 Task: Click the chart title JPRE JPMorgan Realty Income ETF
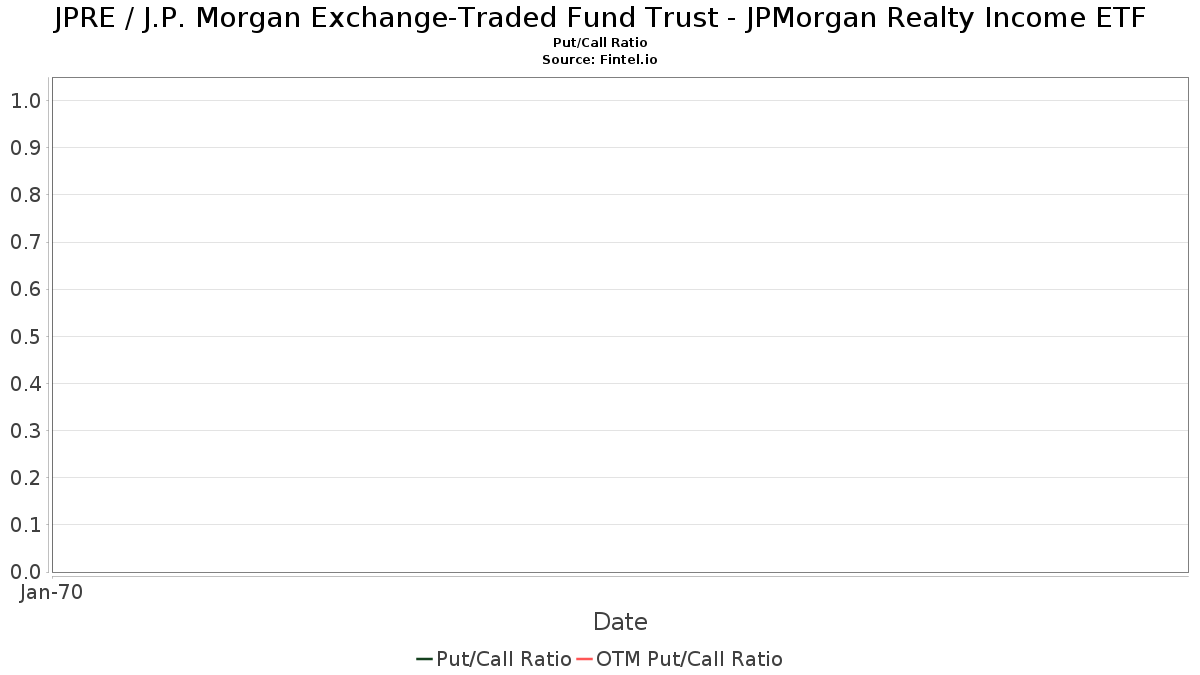(x=600, y=18)
